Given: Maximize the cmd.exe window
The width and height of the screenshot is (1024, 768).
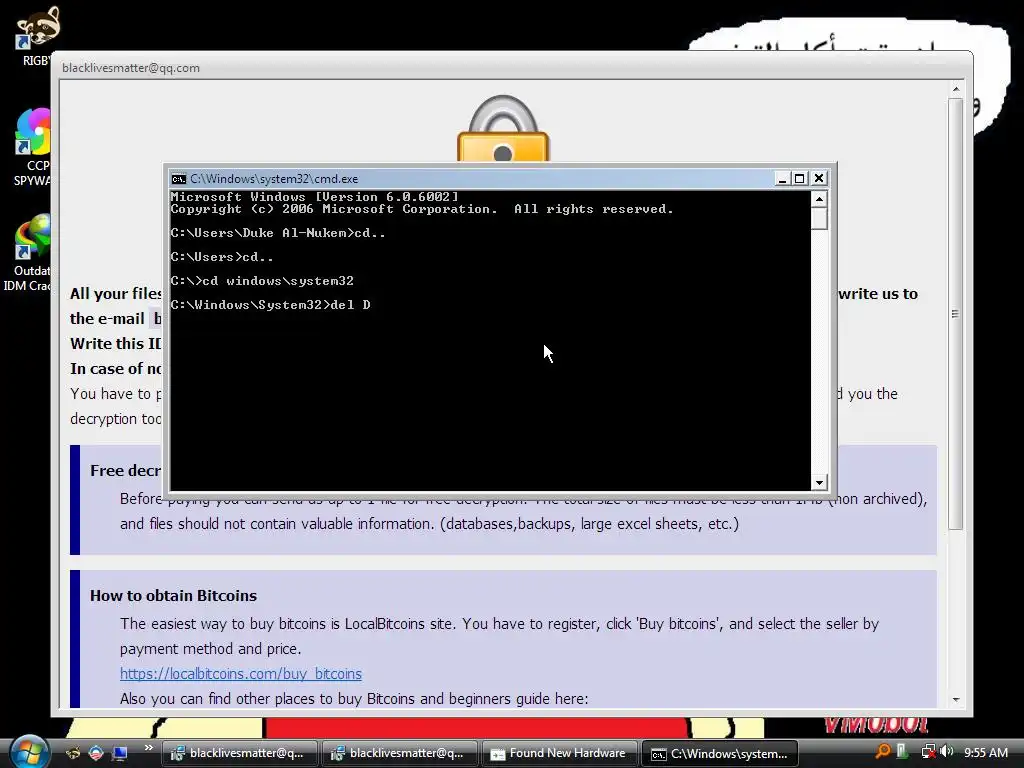Looking at the screenshot, I should [800, 178].
